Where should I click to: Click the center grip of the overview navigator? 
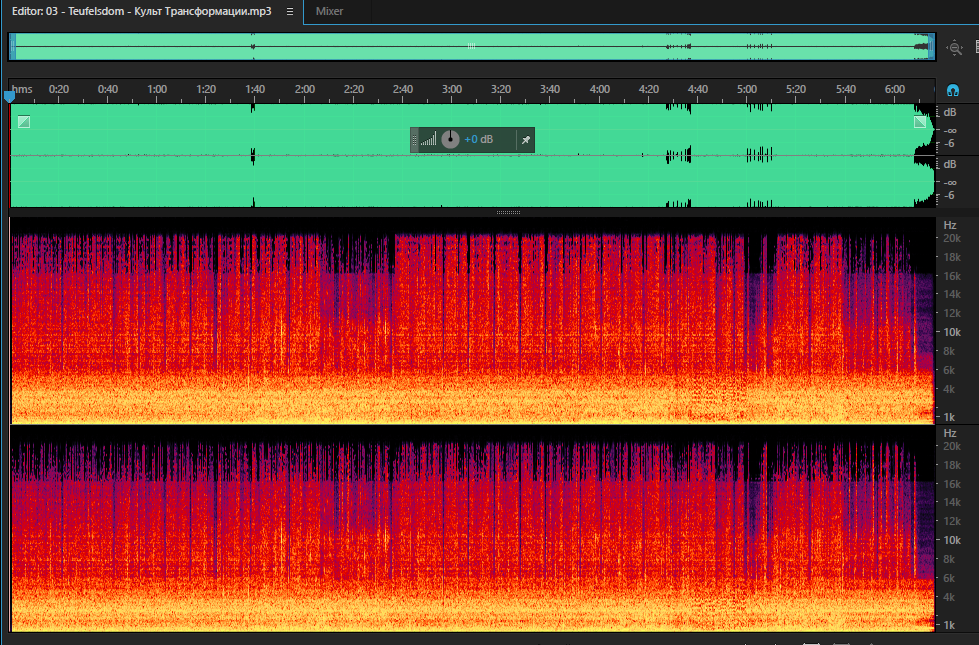(471, 46)
